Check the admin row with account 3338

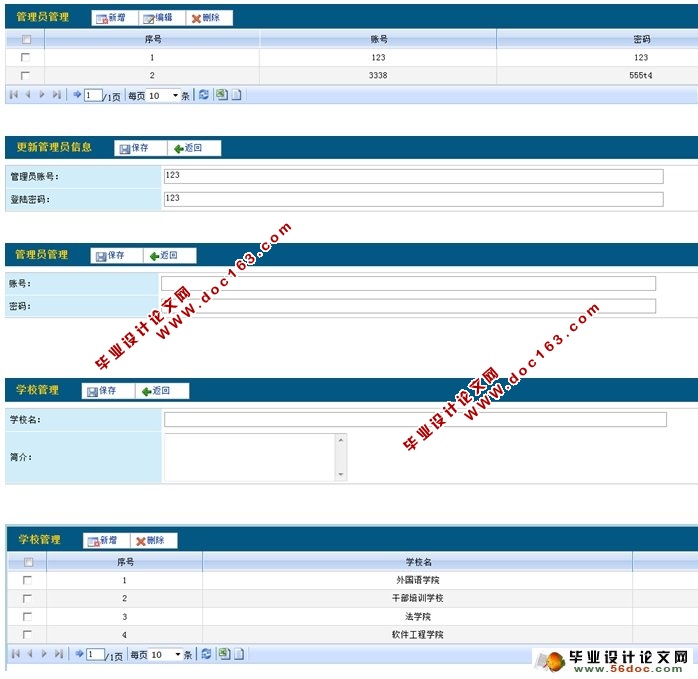pos(25,75)
